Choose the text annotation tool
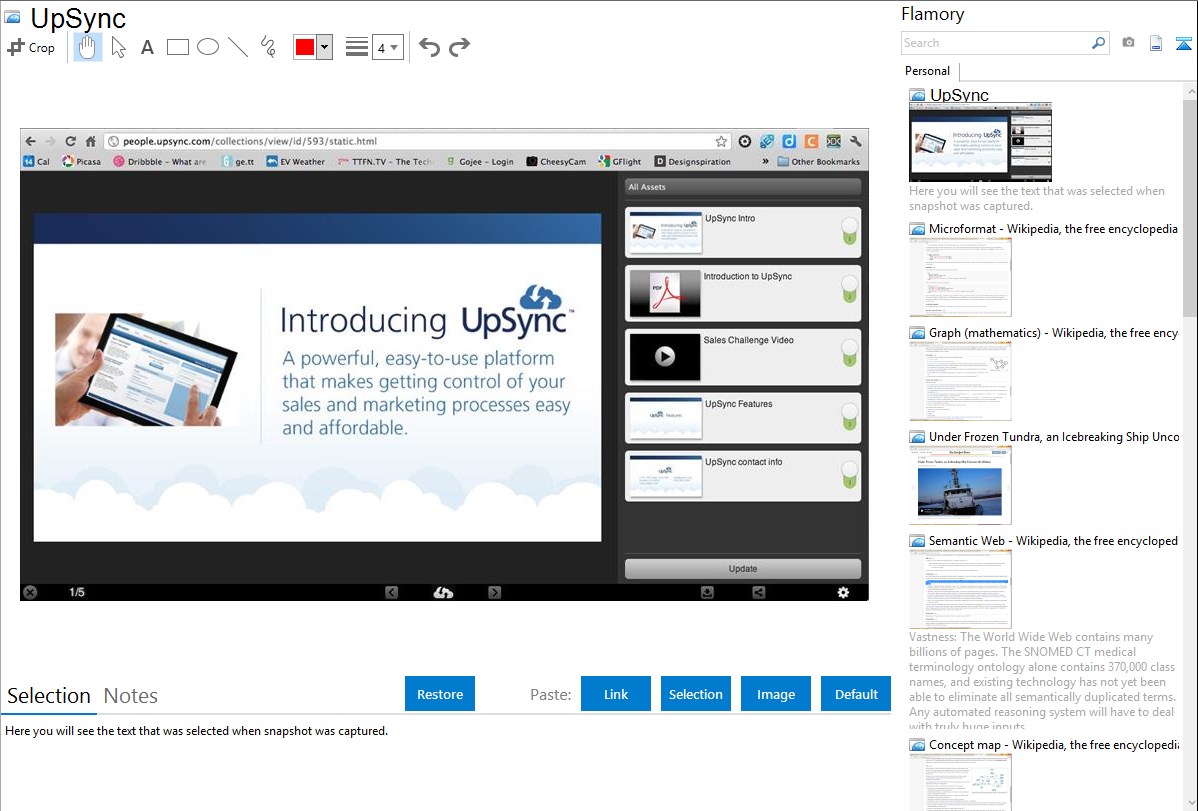This screenshot has width=1198, height=811. pos(147,47)
